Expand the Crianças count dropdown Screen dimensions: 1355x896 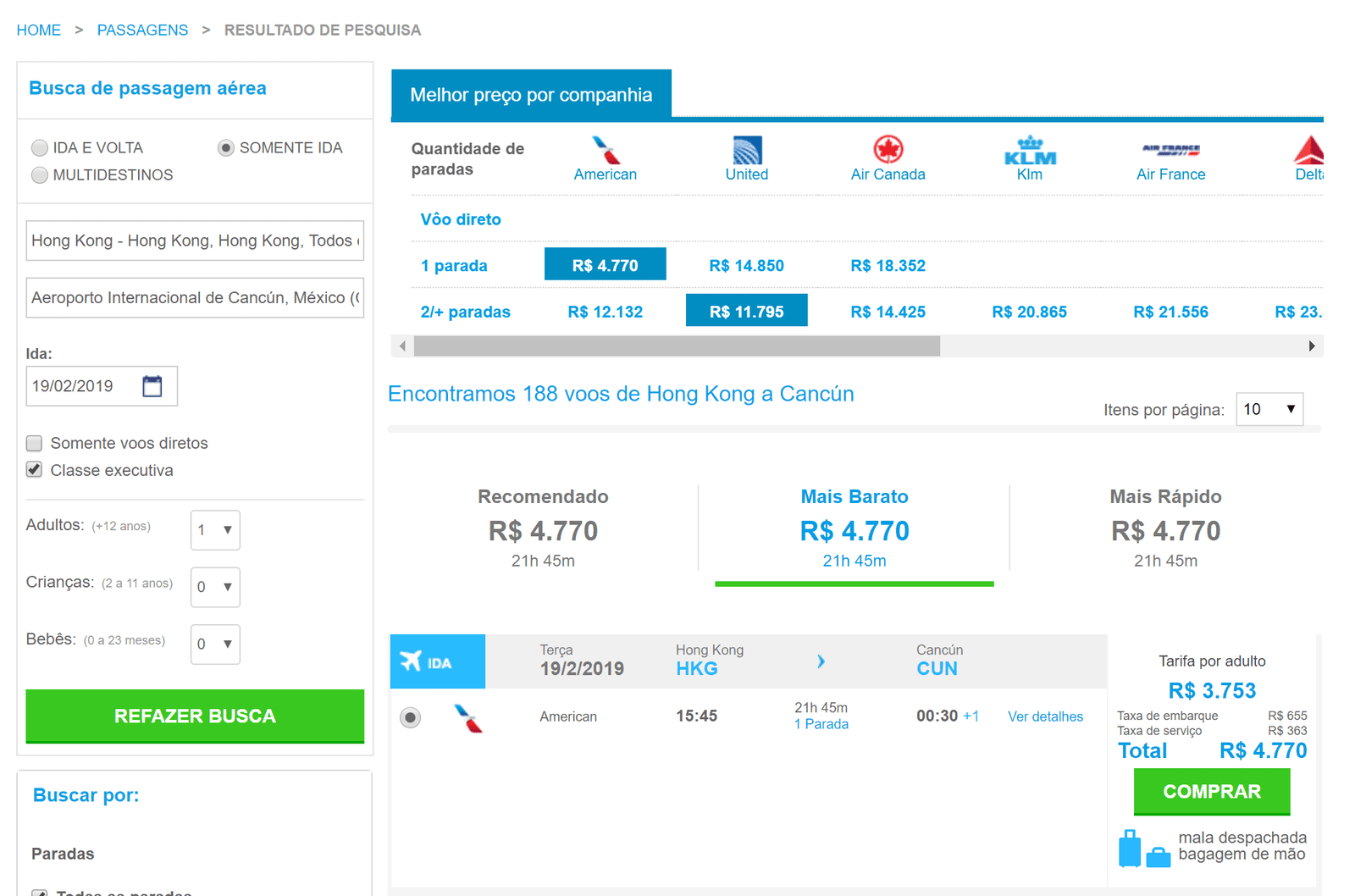click(215, 587)
